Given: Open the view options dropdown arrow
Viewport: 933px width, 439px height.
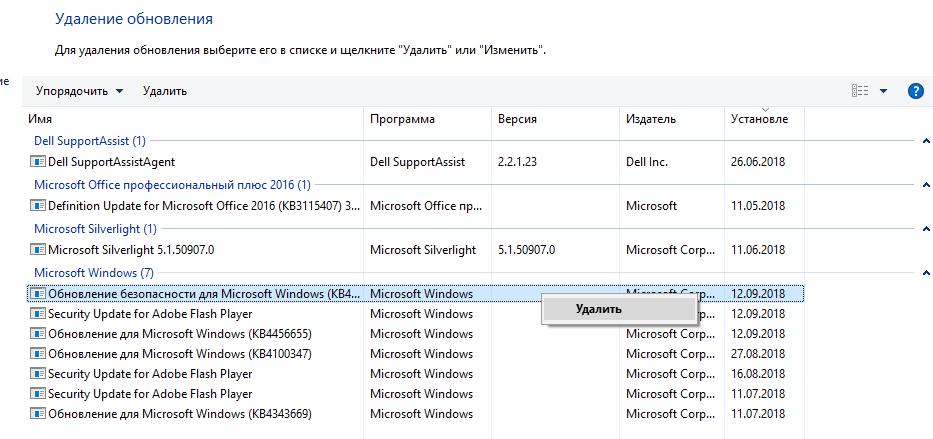Looking at the screenshot, I should [x=883, y=91].
